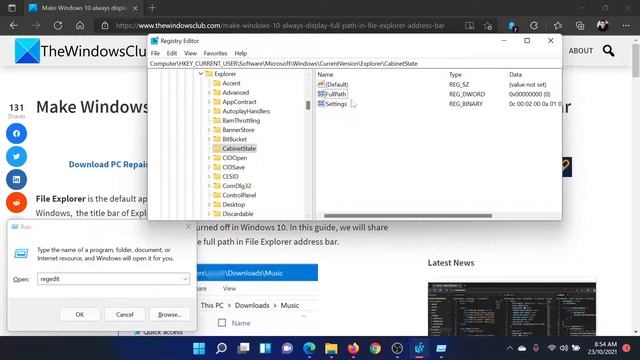The width and height of the screenshot is (640, 360).
Task: Click the (Default) string value icon
Action: tap(321, 84)
